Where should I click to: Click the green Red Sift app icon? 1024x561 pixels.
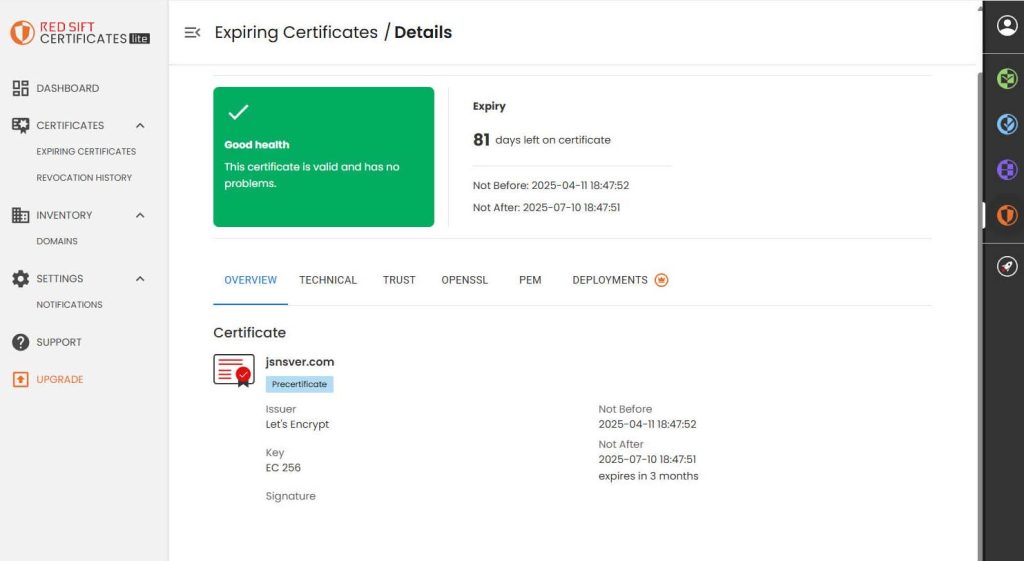pos(1007,78)
